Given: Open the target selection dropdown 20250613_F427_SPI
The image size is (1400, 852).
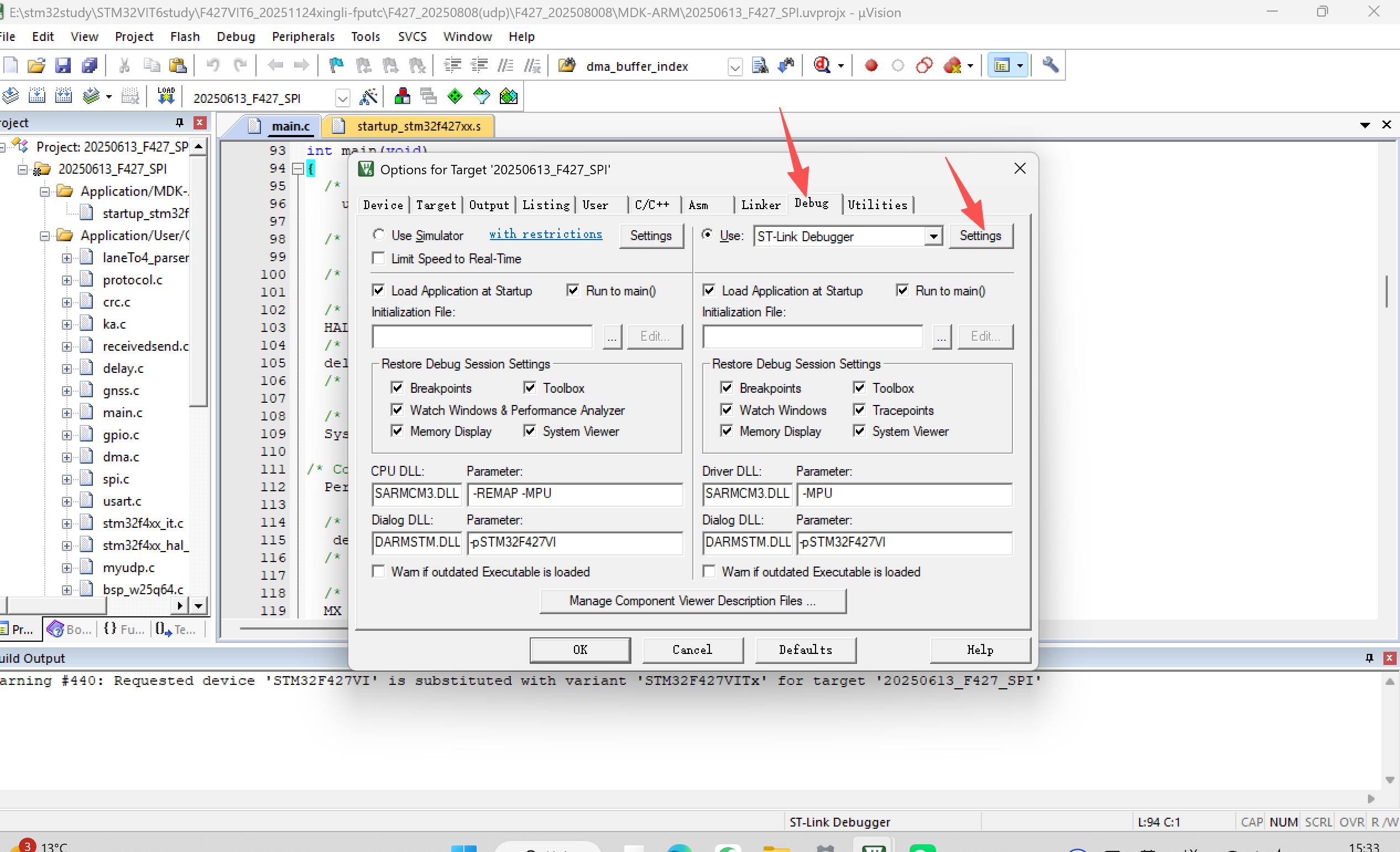Looking at the screenshot, I should click(x=342, y=98).
